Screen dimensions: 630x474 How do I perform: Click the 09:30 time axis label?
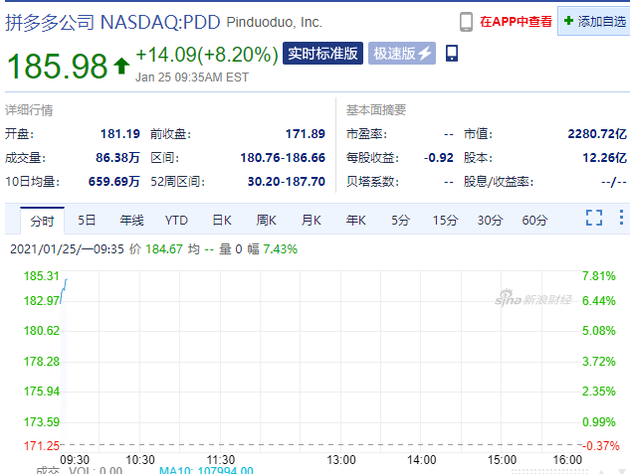(74, 460)
